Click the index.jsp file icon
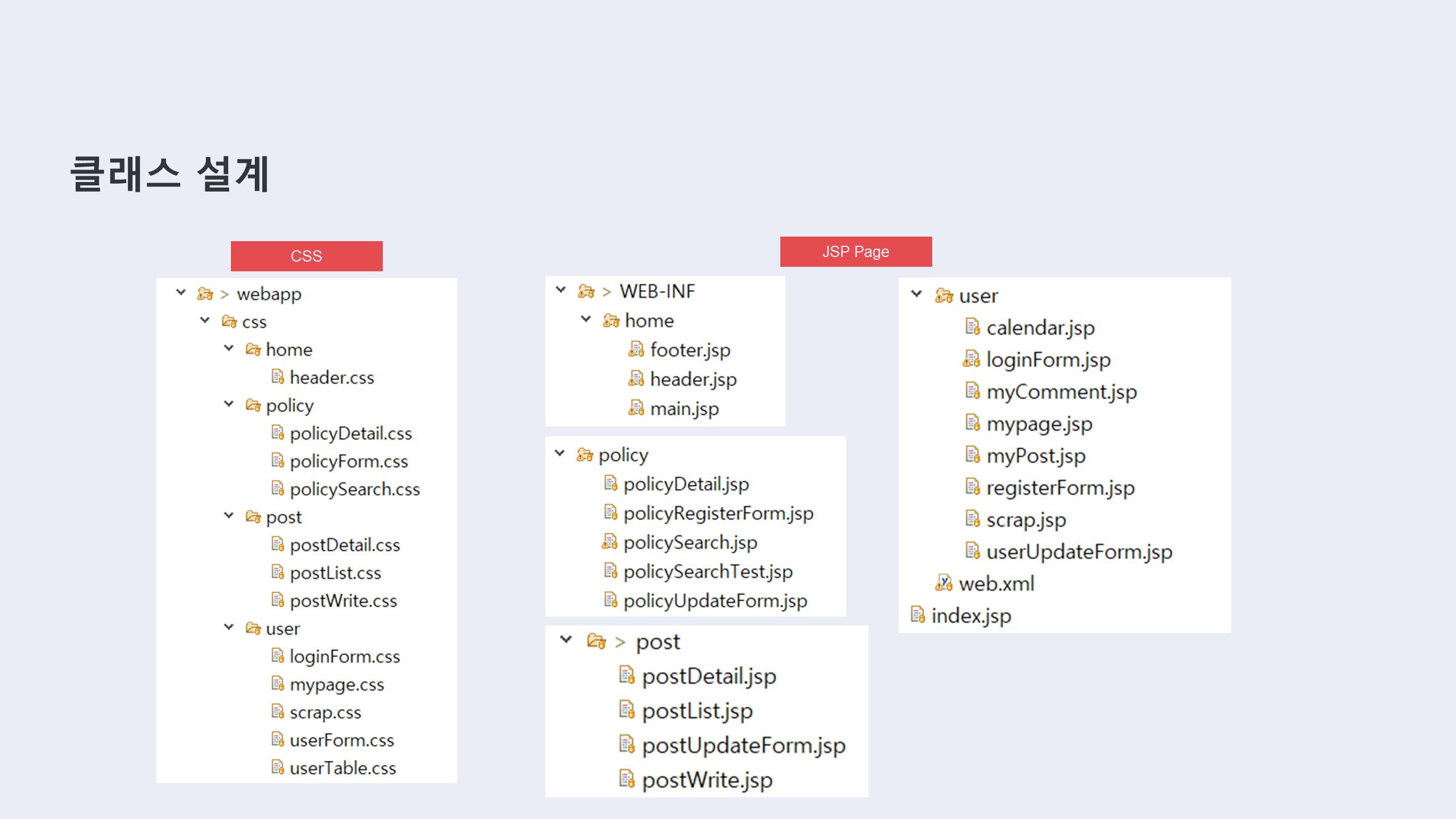This screenshot has height=819, width=1456. click(x=917, y=615)
